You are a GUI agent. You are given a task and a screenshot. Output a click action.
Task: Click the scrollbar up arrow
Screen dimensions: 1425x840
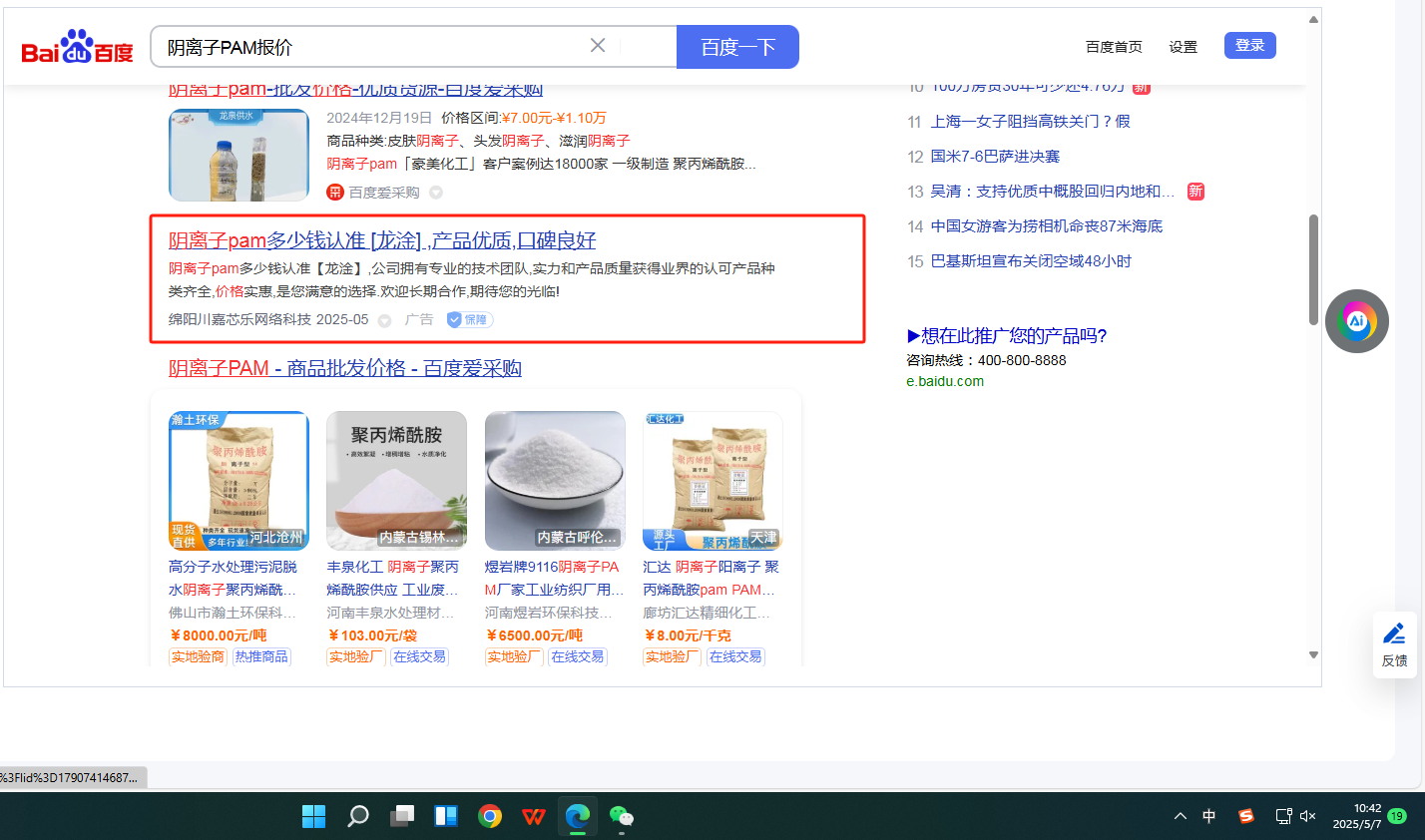[x=1313, y=19]
